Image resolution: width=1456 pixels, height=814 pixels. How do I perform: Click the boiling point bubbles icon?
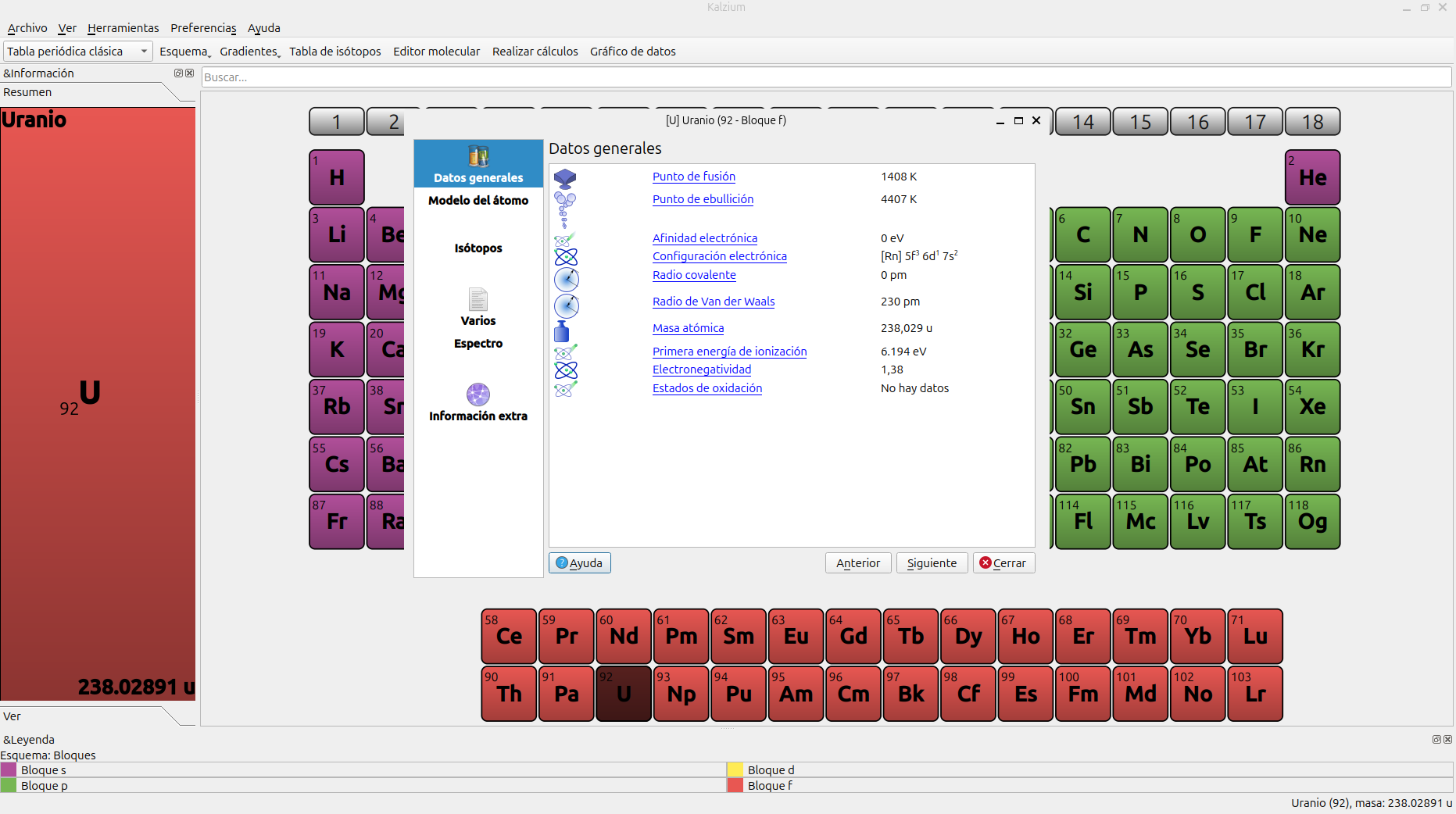(x=565, y=208)
